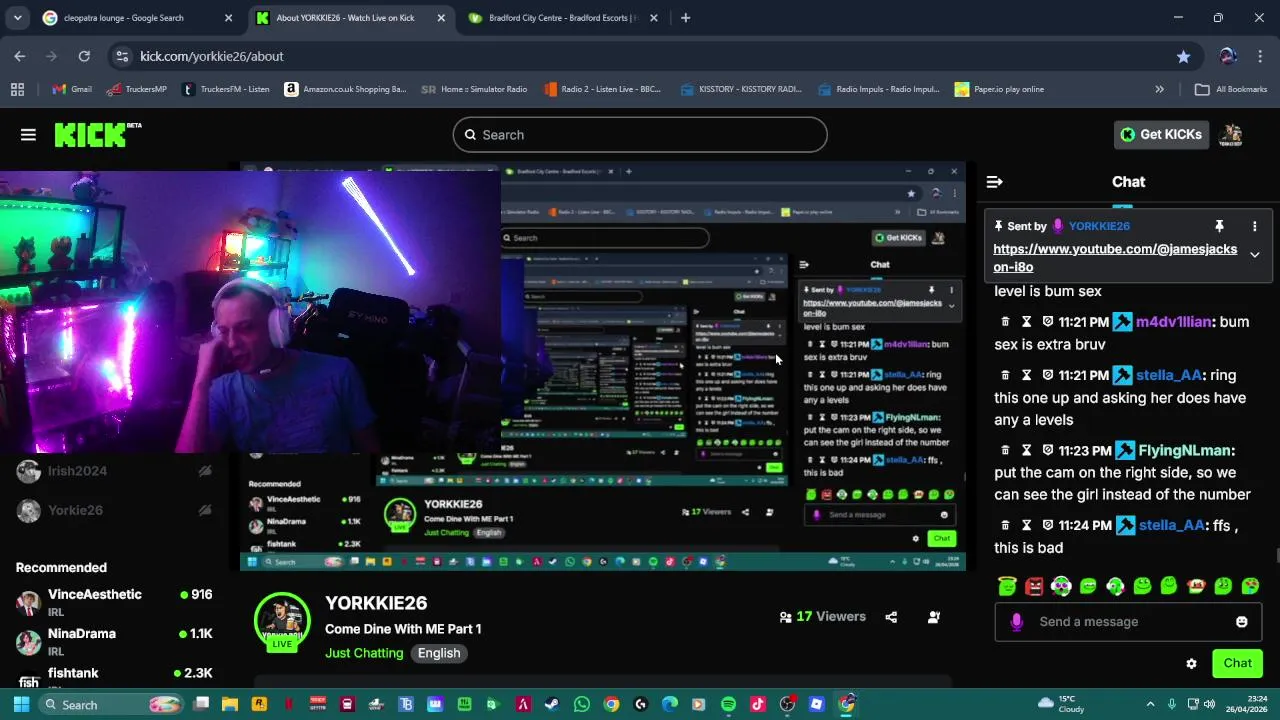Click the English language tag
Screen dimensions: 1280x720
click(x=439, y=653)
